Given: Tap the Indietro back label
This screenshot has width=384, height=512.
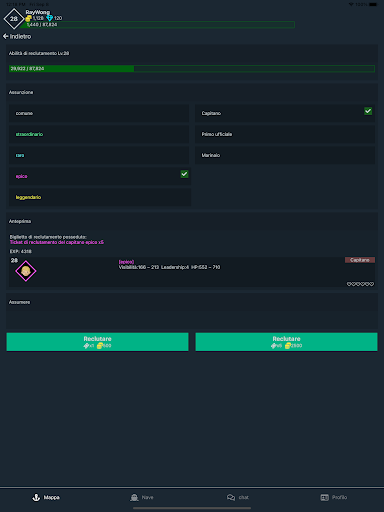Looking at the screenshot, I should tap(20, 36).
